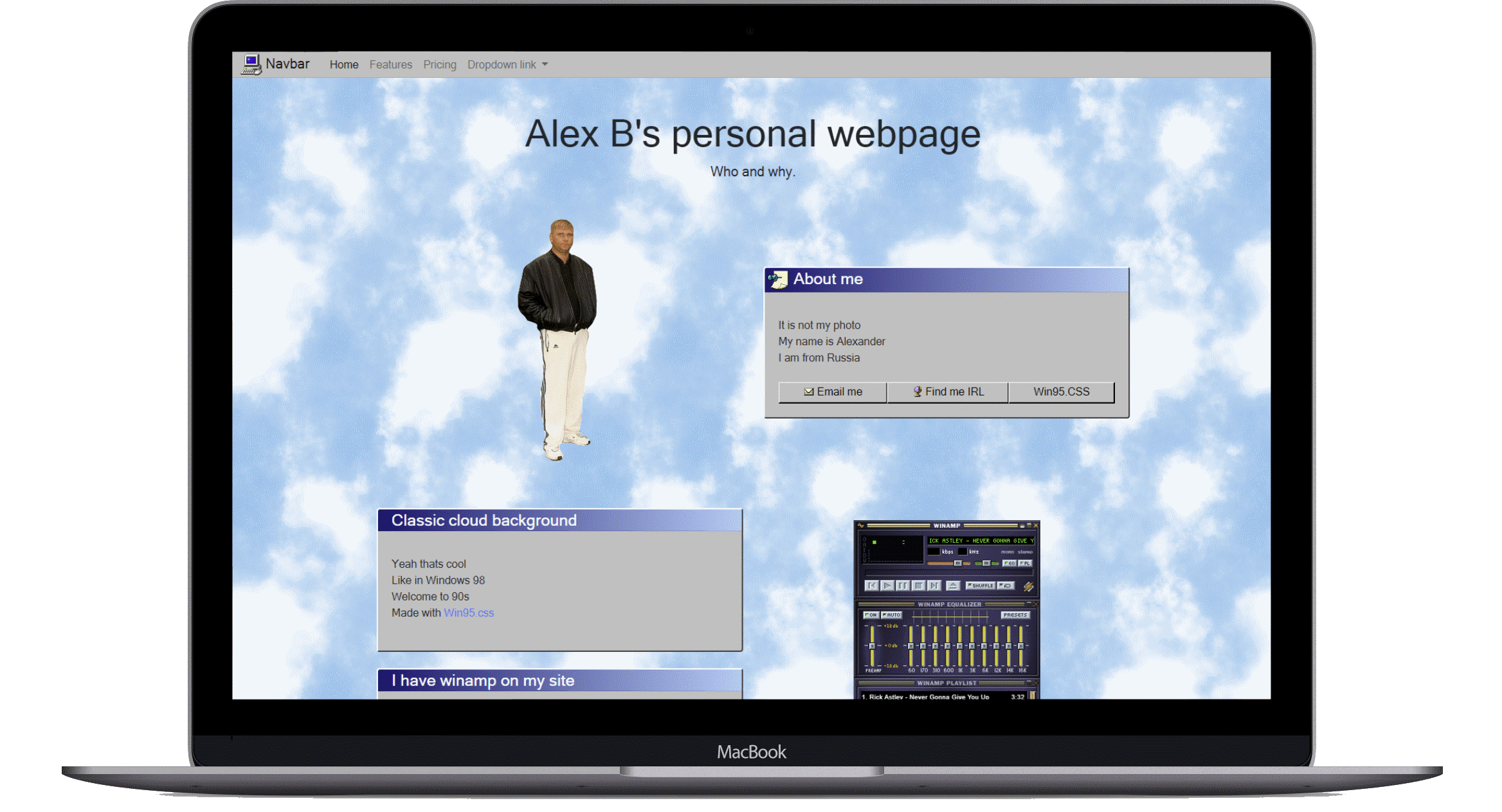Toggle the equalizer ON button
This screenshot has width=1502, height=812.
871,615
